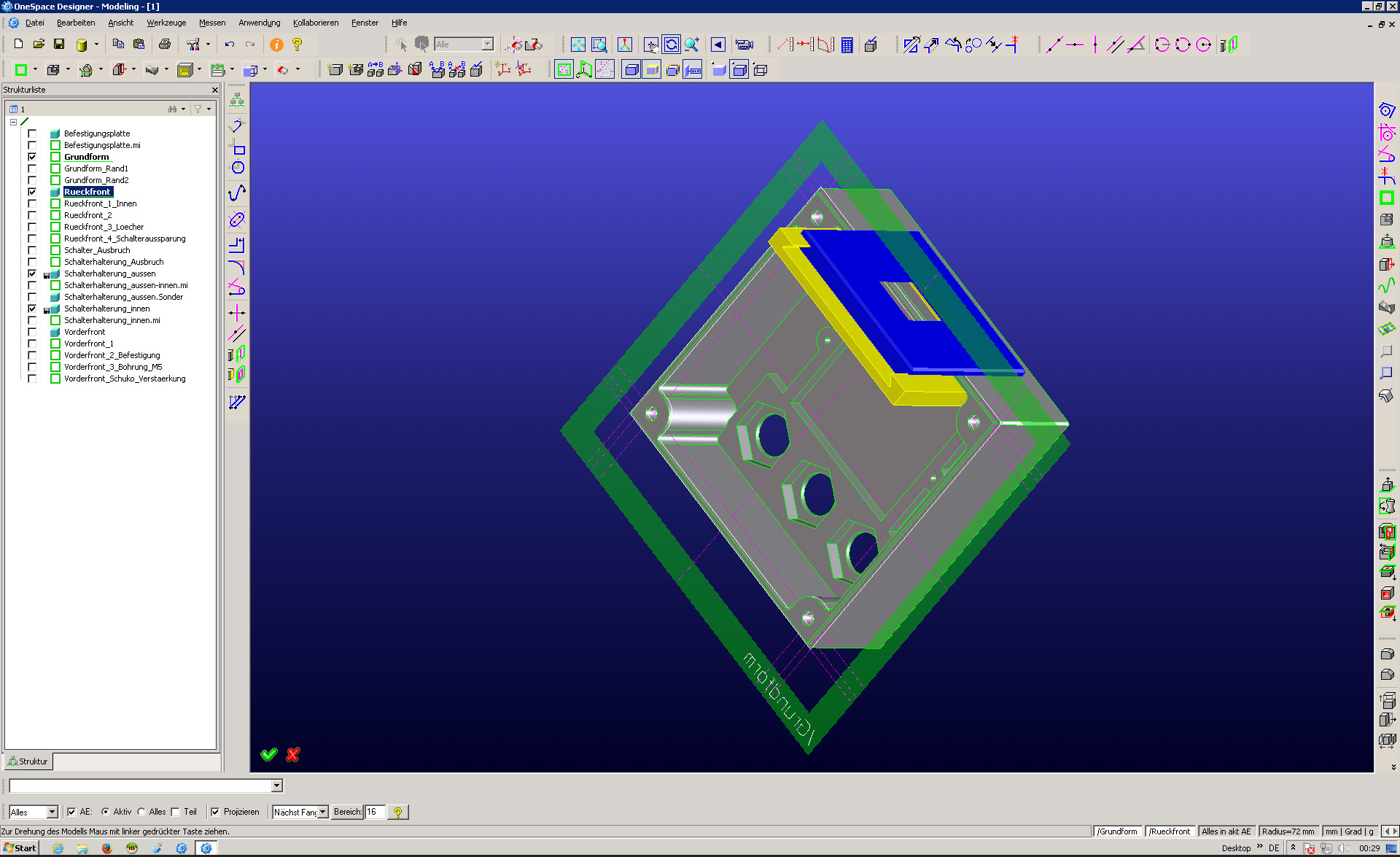1400x857 pixels.
Task: Toggle the Projizieren checkbox
Action: click(215, 812)
